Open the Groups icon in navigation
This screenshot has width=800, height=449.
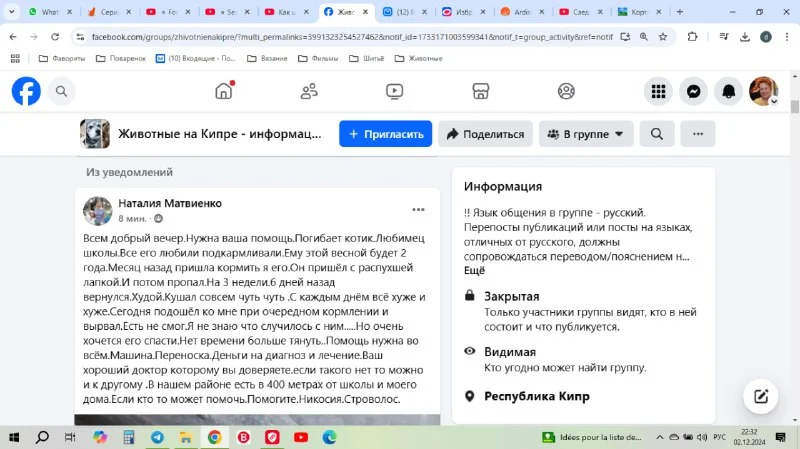click(x=566, y=91)
